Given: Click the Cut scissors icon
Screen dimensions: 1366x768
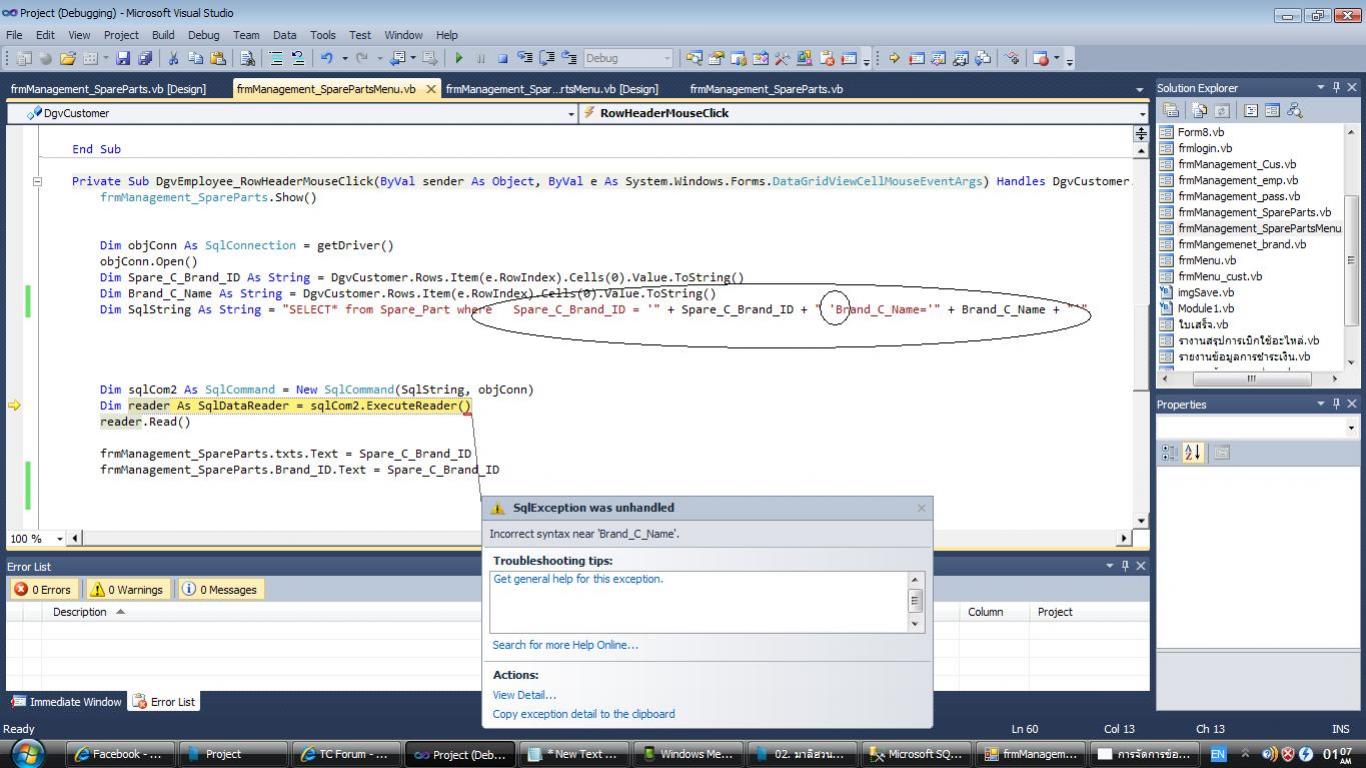Looking at the screenshot, I should pos(174,59).
